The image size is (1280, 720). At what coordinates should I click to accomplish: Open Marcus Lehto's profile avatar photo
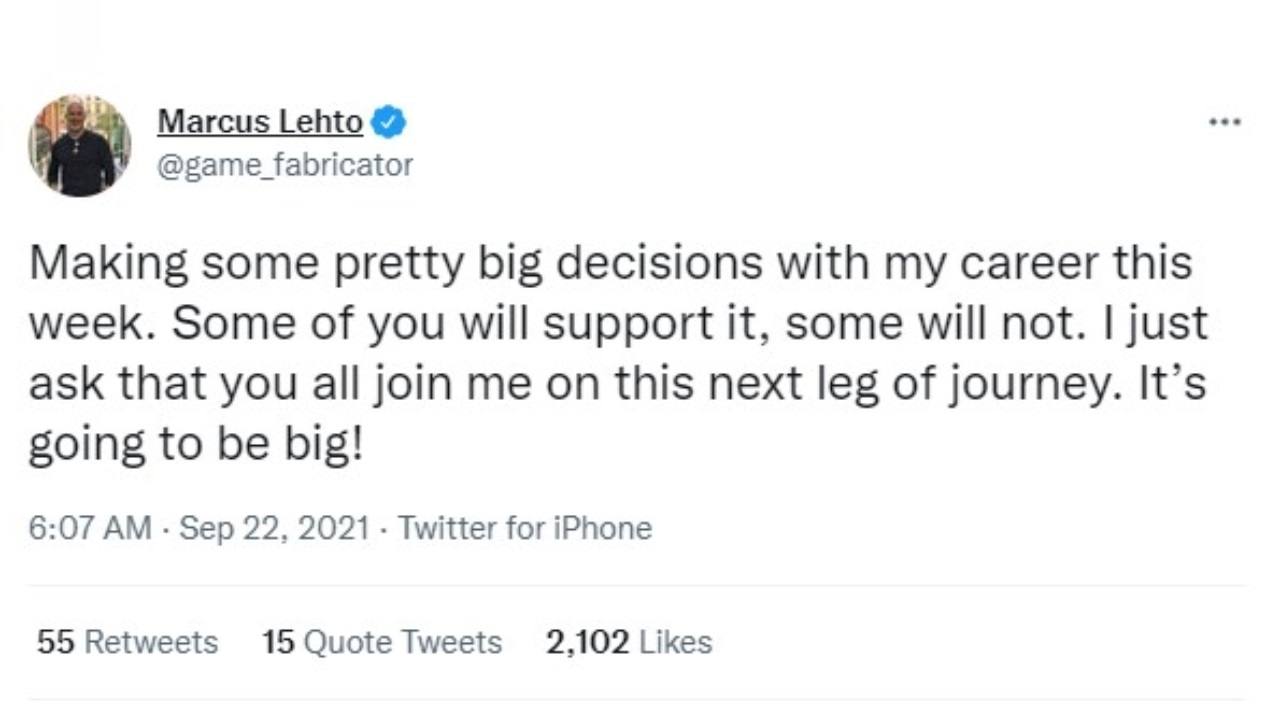pyautogui.click(x=79, y=145)
